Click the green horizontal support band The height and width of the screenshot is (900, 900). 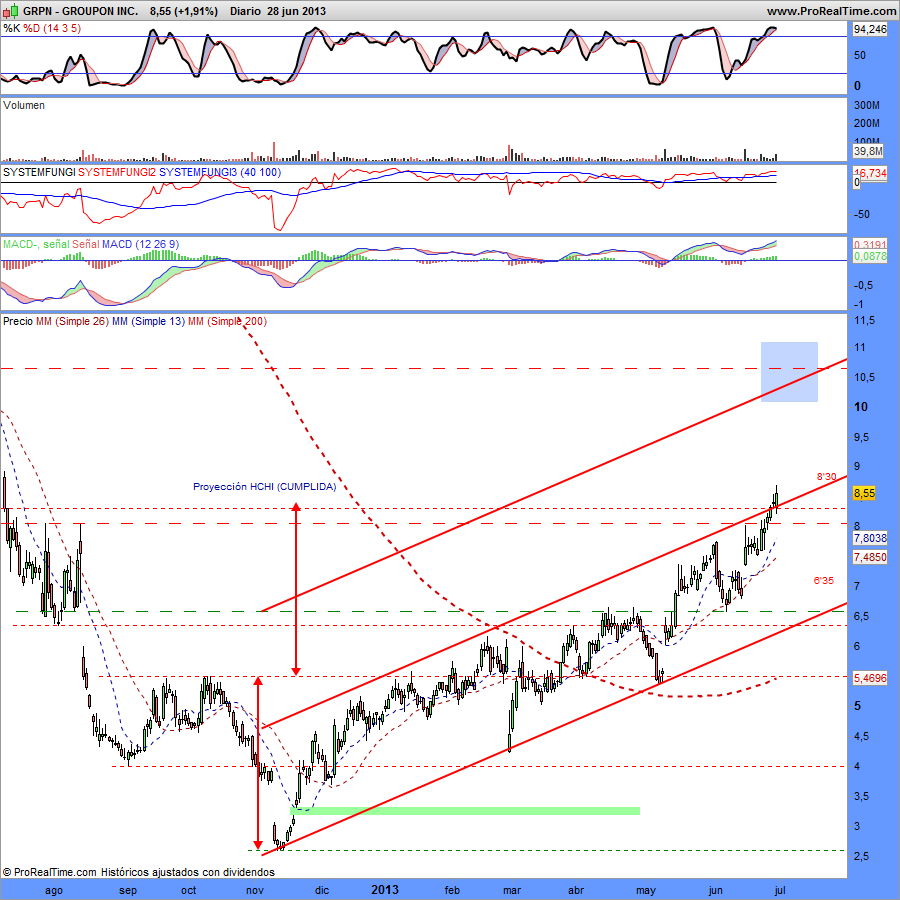click(x=465, y=811)
